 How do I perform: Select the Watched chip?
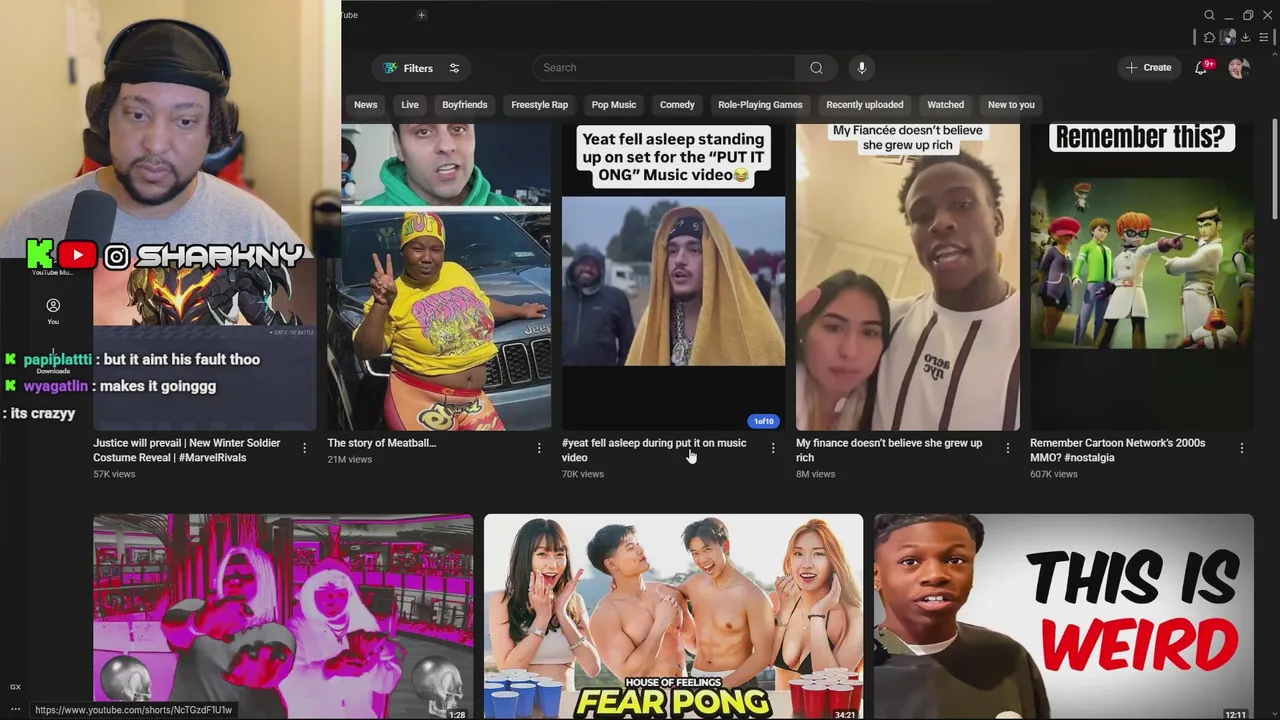(945, 105)
